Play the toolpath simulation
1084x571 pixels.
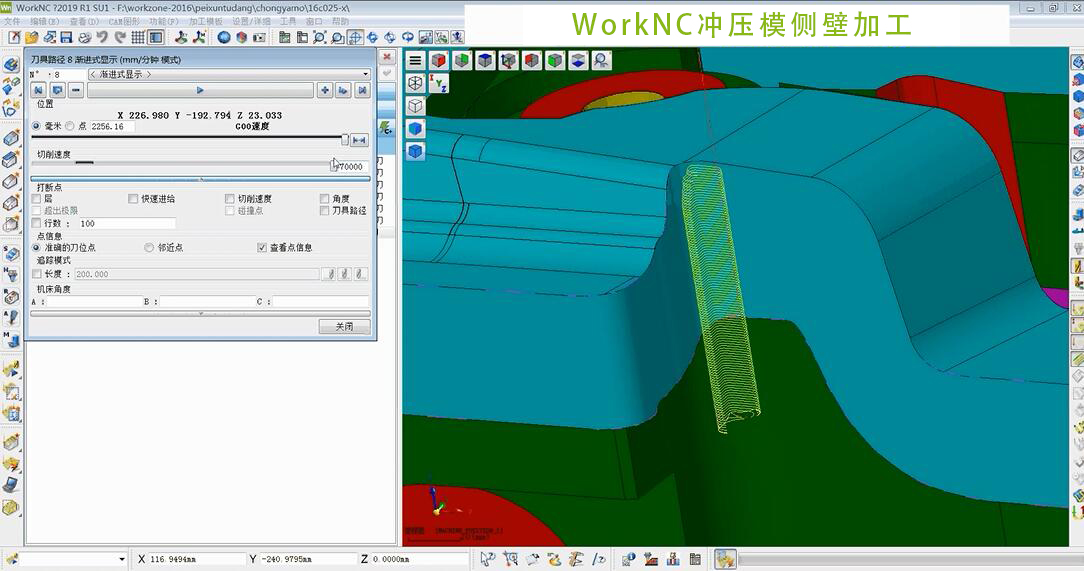pyautogui.click(x=200, y=90)
